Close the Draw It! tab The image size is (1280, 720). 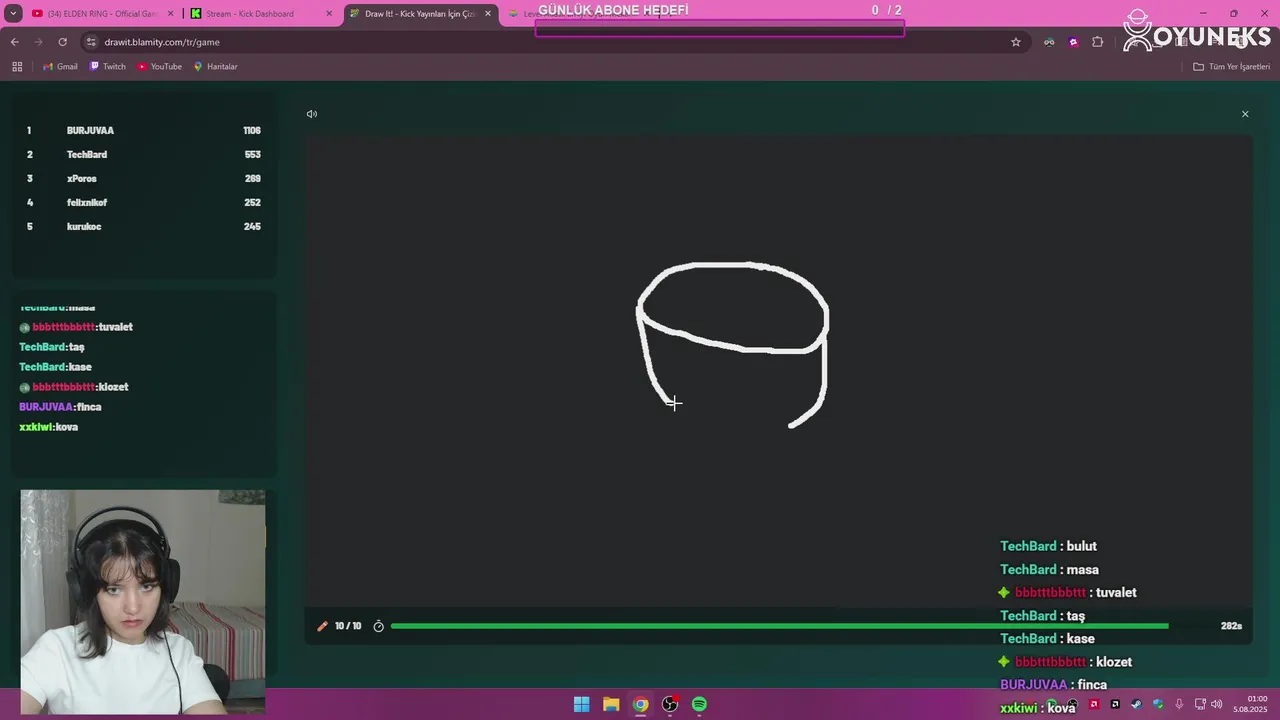(x=488, y=14)
